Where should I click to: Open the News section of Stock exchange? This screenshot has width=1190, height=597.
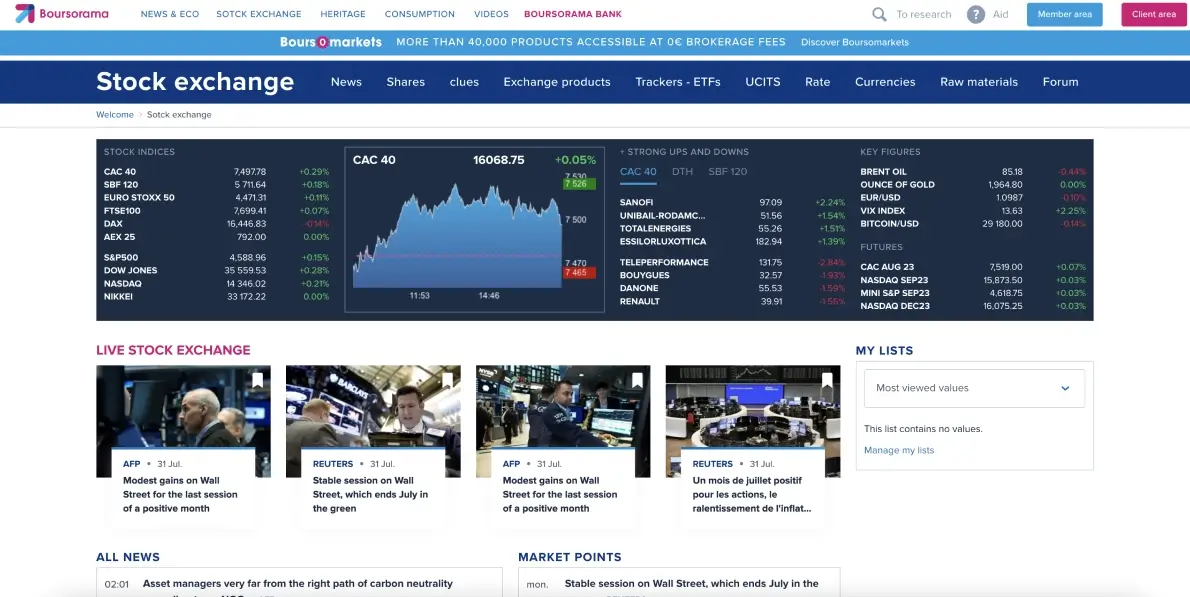point(346,82)
